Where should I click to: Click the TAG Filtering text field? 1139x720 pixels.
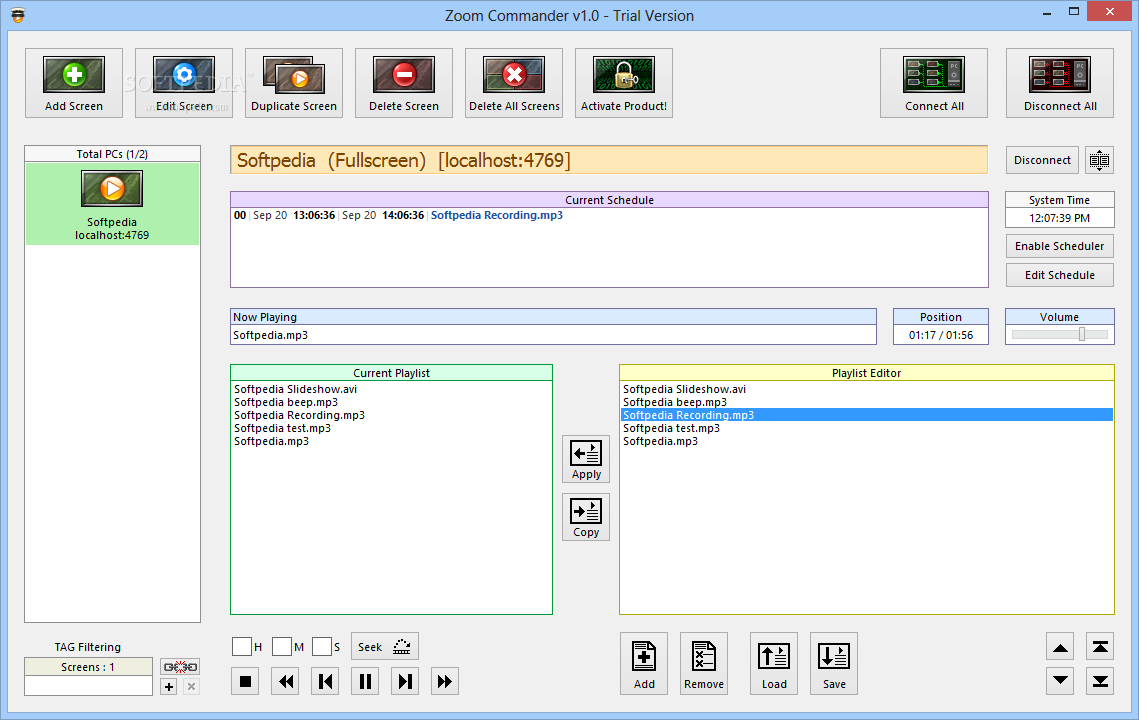click(x=89, y=686)
